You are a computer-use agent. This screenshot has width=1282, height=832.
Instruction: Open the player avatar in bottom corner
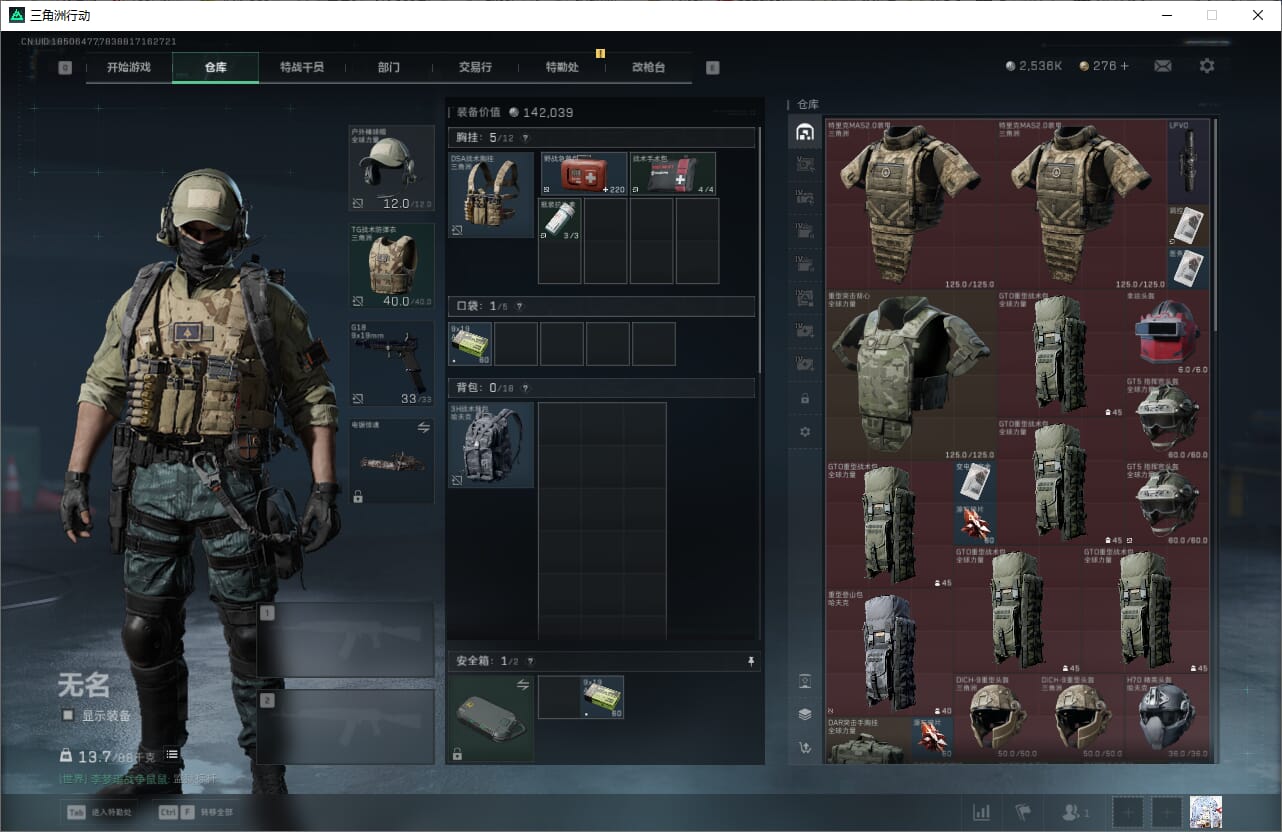(1205, 812)
